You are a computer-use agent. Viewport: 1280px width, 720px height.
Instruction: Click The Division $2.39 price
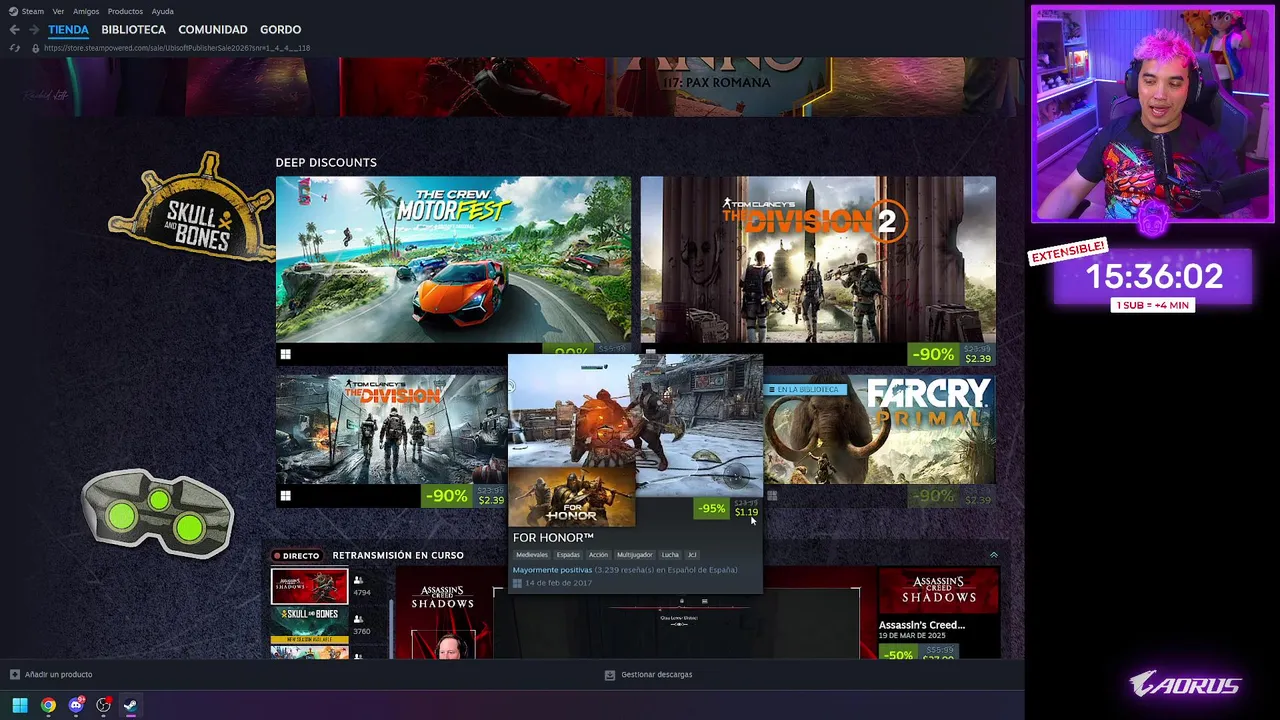[491, 500]
